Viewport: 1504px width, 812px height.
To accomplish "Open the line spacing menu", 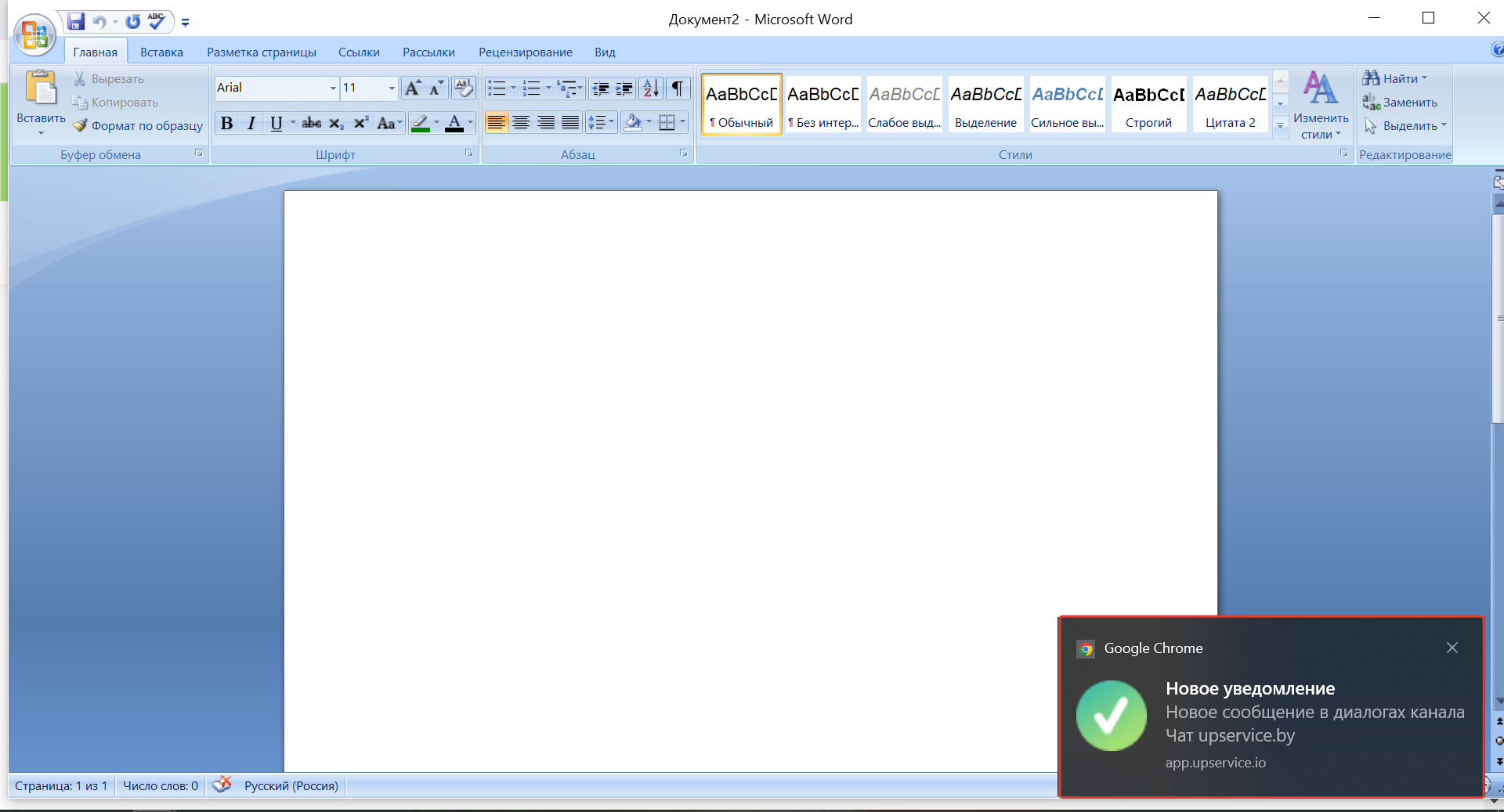I will [601, 123].
